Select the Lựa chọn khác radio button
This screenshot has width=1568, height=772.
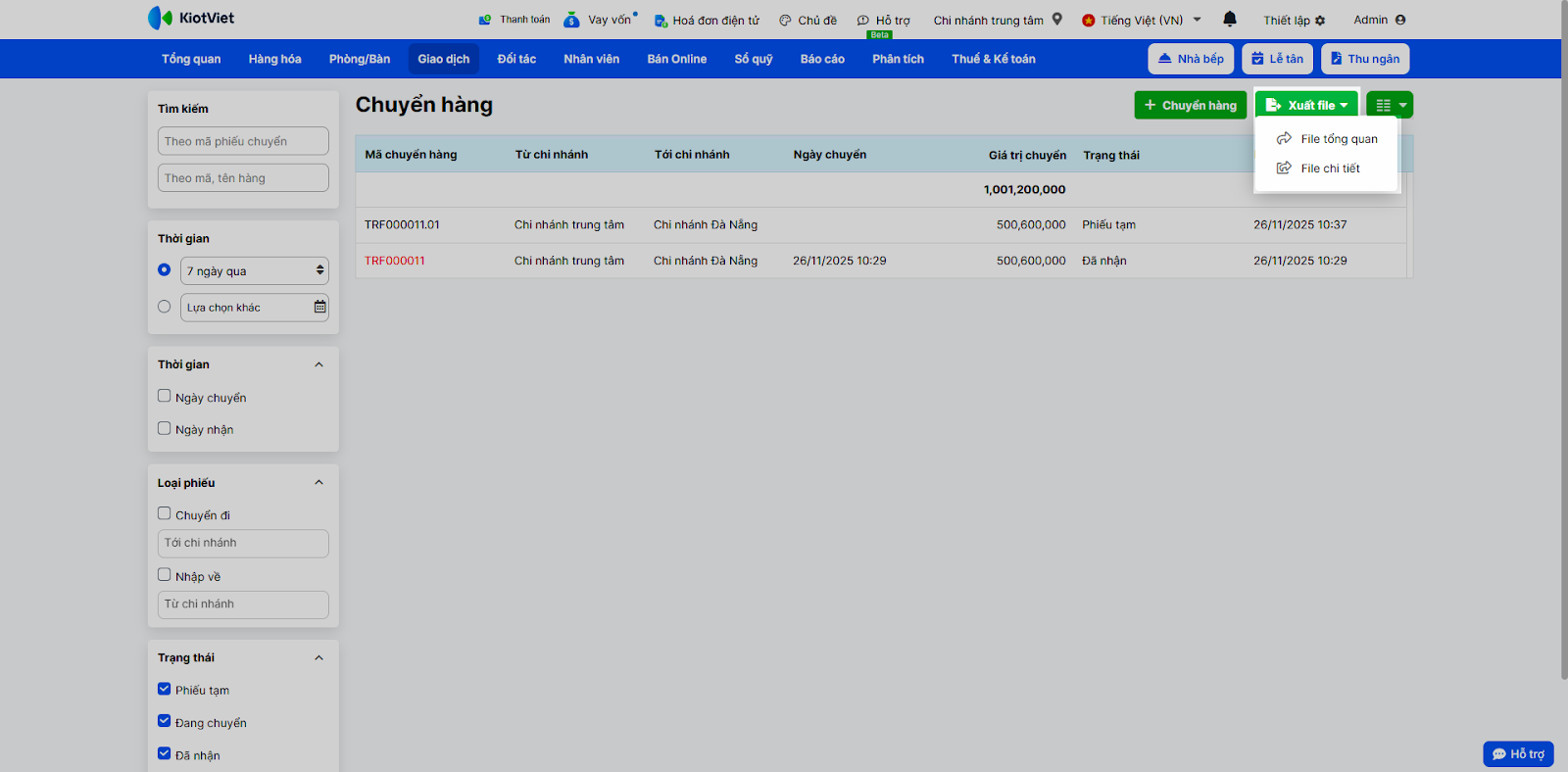[x=165, y=307]
